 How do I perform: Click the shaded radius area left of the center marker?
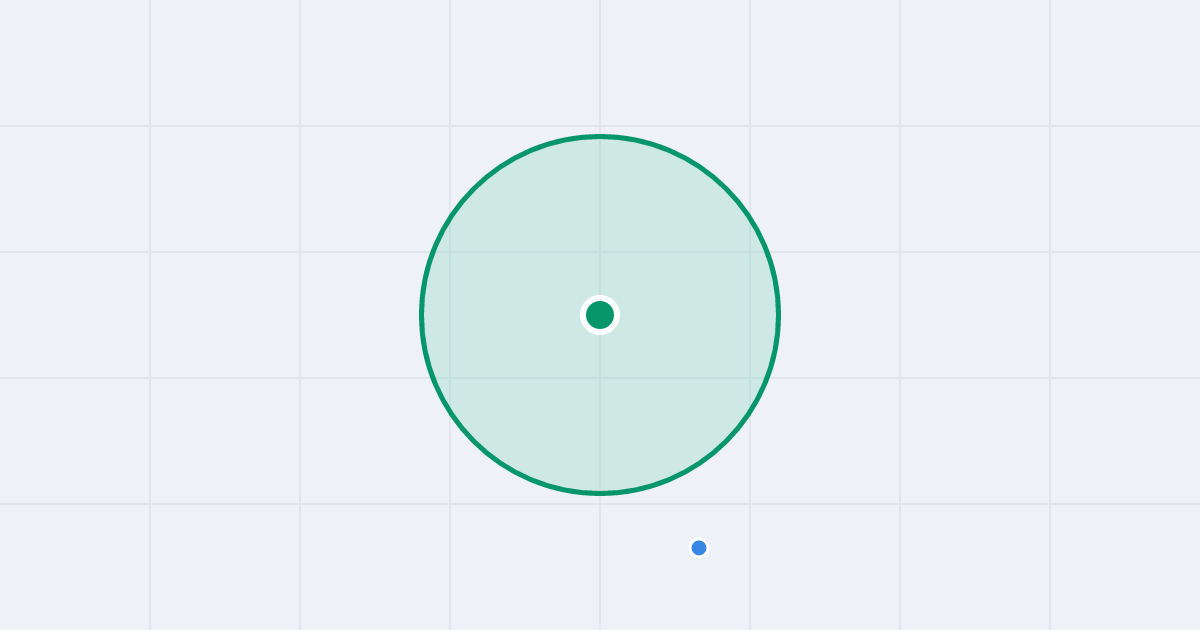[500, 315]
